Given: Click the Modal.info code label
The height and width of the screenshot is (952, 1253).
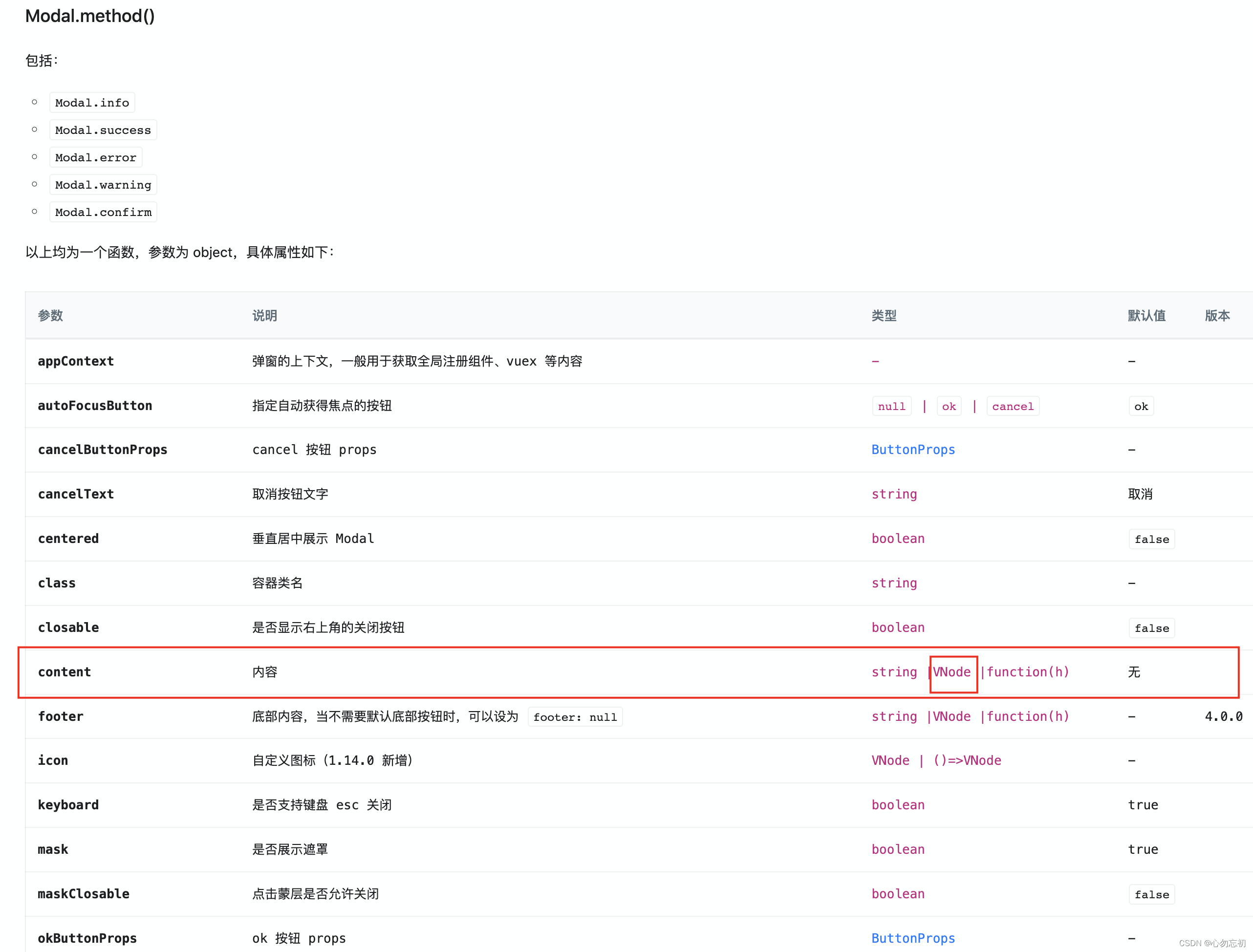Looking at the screenshot, I should pos(92,103).
